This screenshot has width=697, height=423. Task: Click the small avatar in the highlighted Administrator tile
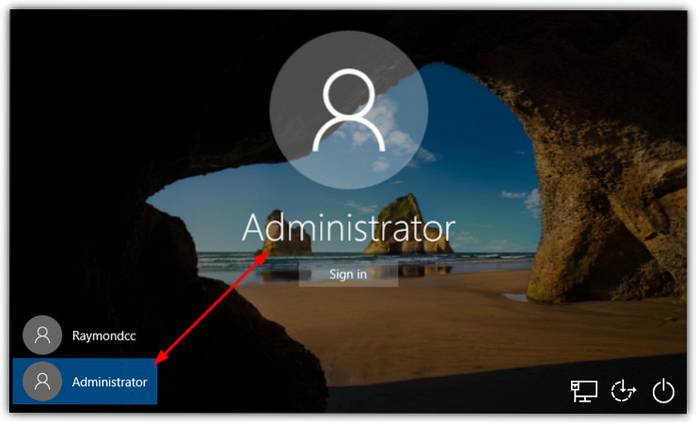(x=42, y=381)
